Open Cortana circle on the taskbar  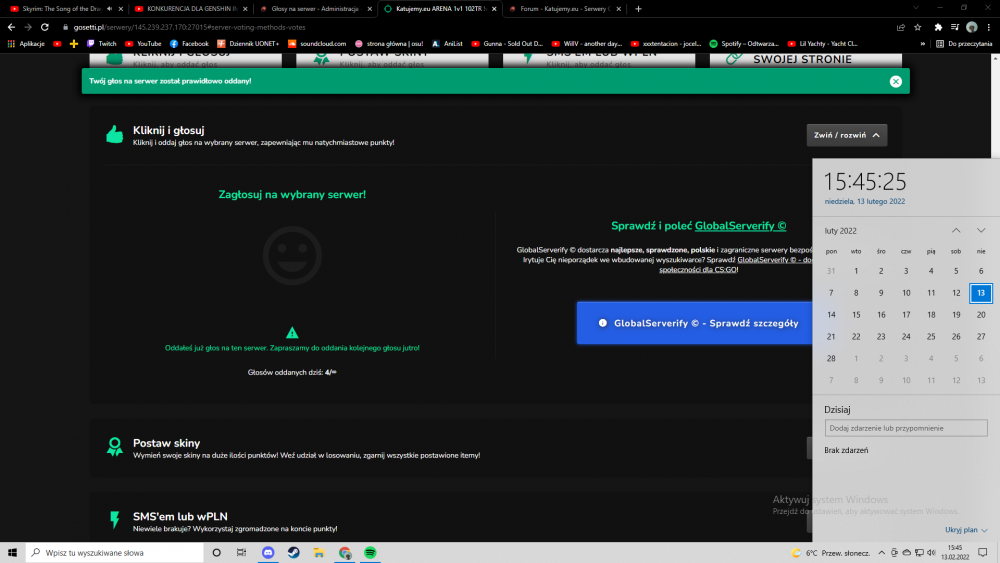click(x=216, y=552)
